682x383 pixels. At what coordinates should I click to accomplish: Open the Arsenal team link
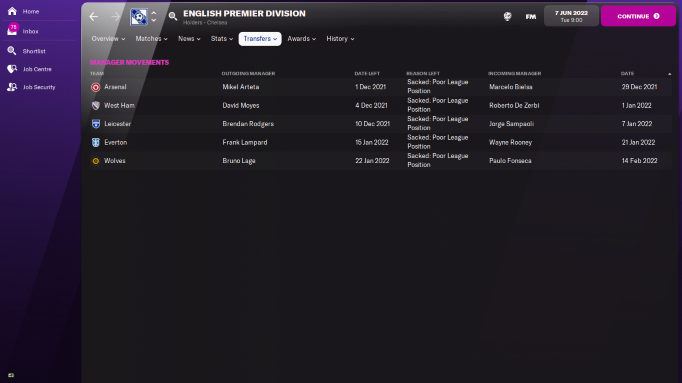tap(115, 87)
